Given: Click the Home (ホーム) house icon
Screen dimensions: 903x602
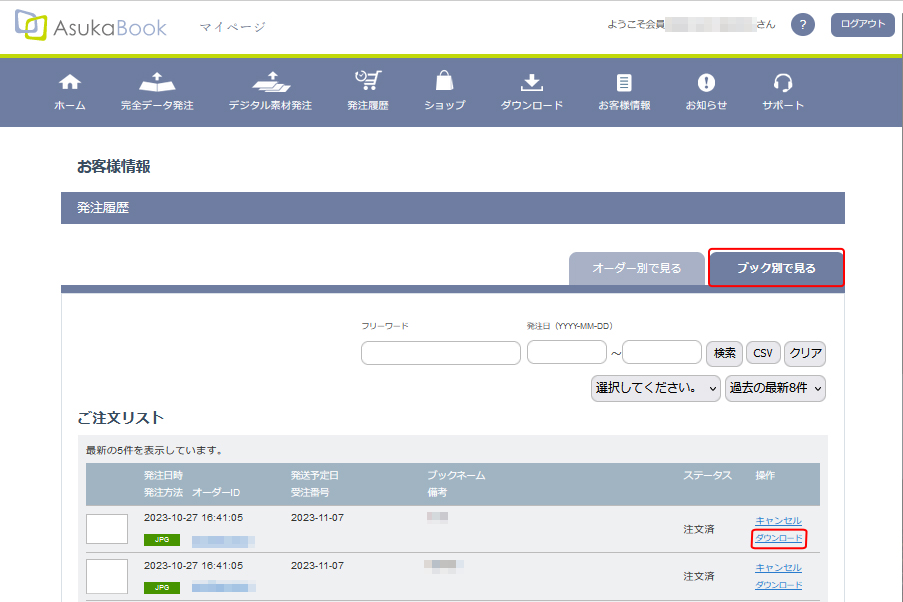Looking at the screenshot, I should [69, 83].
